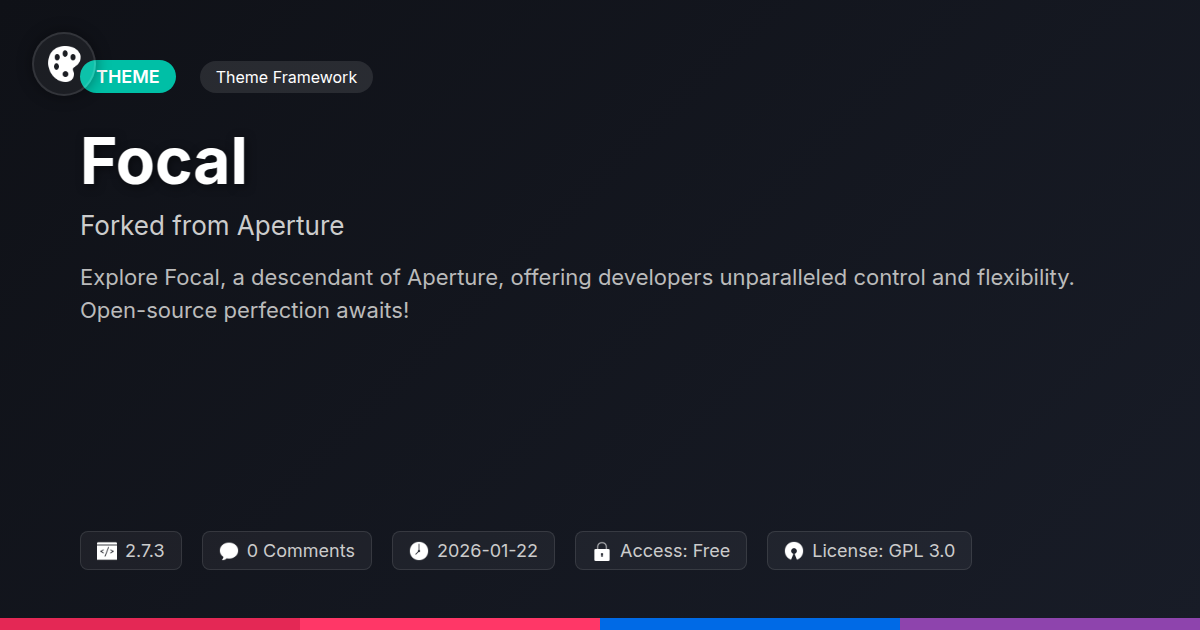Click the purple color bar segment
This screenshot has width=1200, height=630.
tap(1050, 623)
